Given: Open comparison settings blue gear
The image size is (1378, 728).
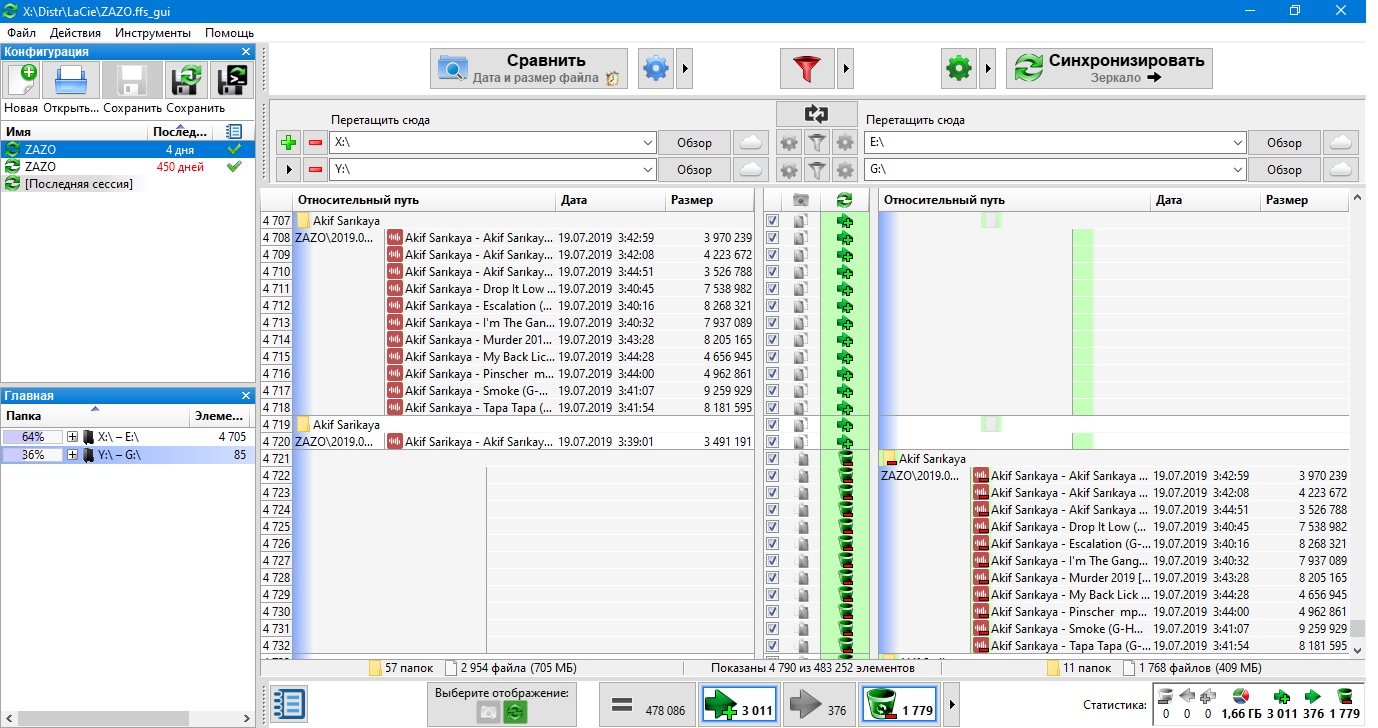Looking at the screenshot, I should [x=656, y=69].
